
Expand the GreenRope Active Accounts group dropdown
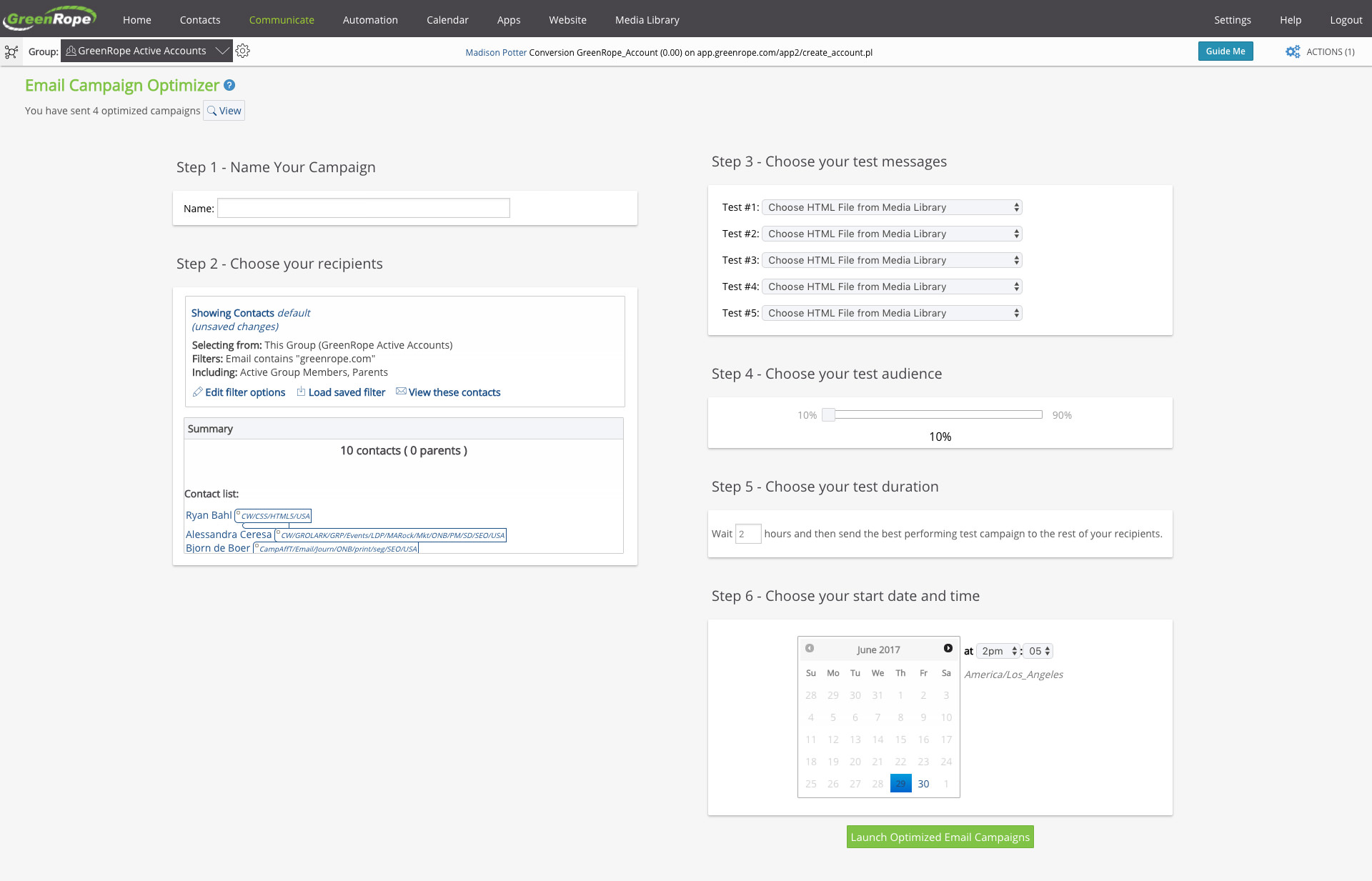coord(146,51)
